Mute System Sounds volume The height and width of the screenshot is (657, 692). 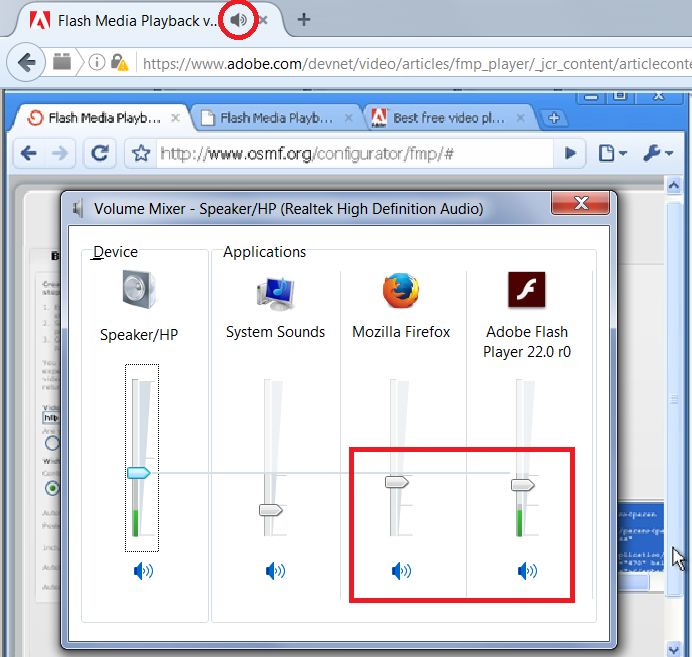[x=275, y=571]
